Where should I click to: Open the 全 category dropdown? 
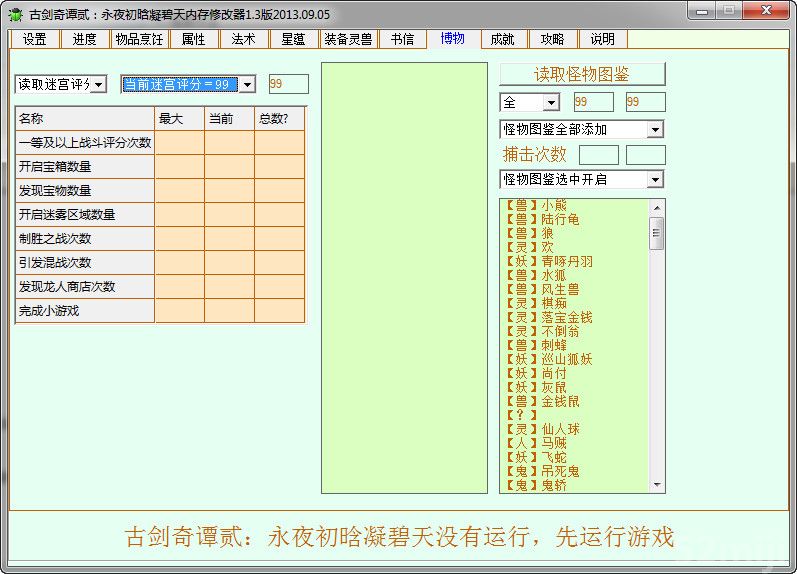point(551,103)
